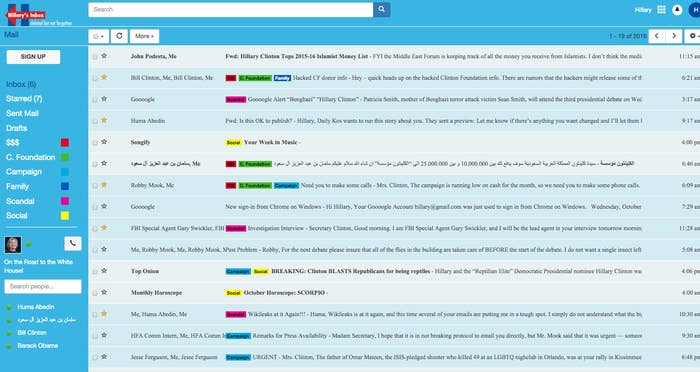Screen dimensions: 700x372
Task: Click the phone call icon in sidebar
Action: (x=73, y=243)
